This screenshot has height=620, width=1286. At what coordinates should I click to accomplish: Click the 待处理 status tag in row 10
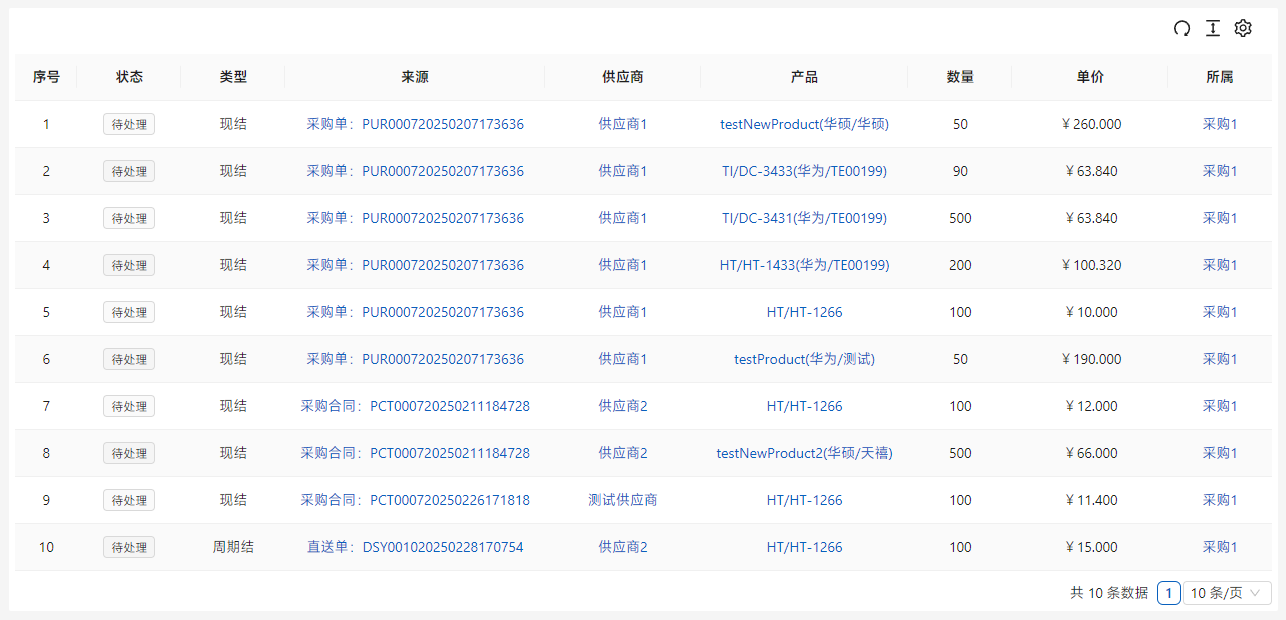tap(129, 548)
